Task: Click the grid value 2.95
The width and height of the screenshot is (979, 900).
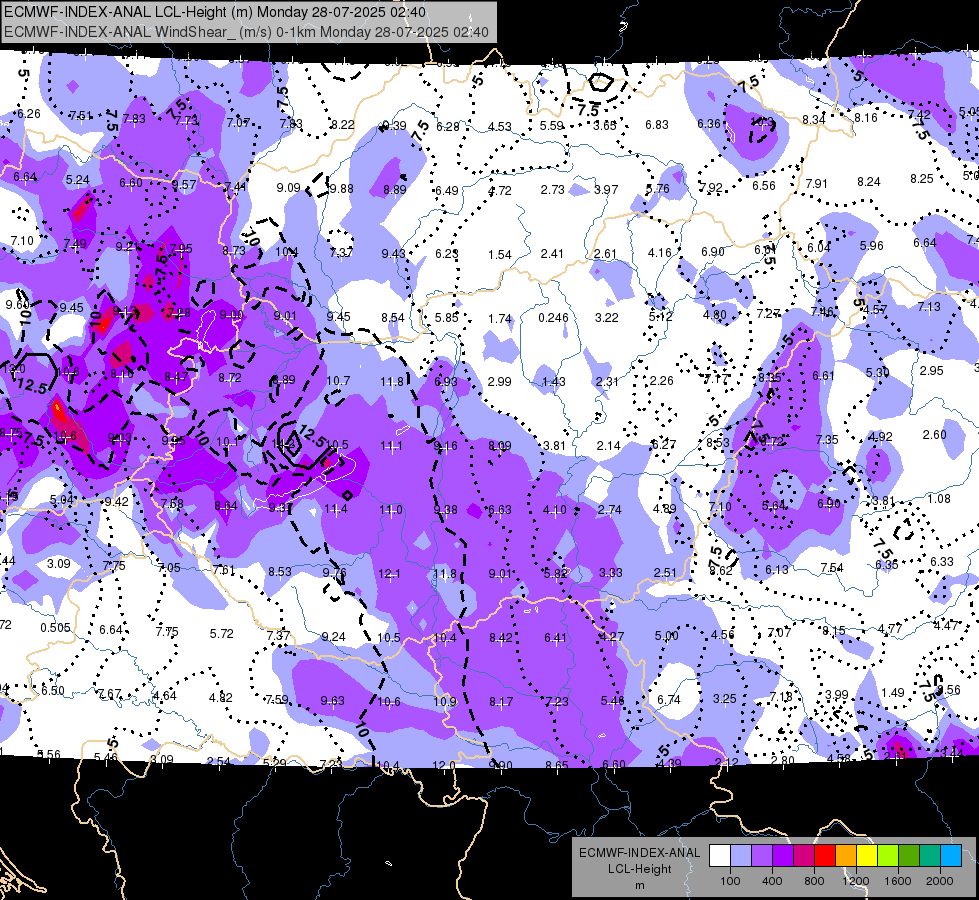Action: click(932, 370)
